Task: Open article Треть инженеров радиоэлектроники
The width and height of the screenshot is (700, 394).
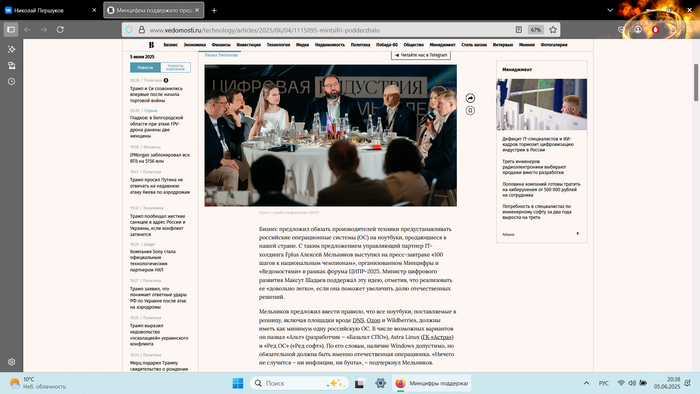Action: (x=534, y=167)
